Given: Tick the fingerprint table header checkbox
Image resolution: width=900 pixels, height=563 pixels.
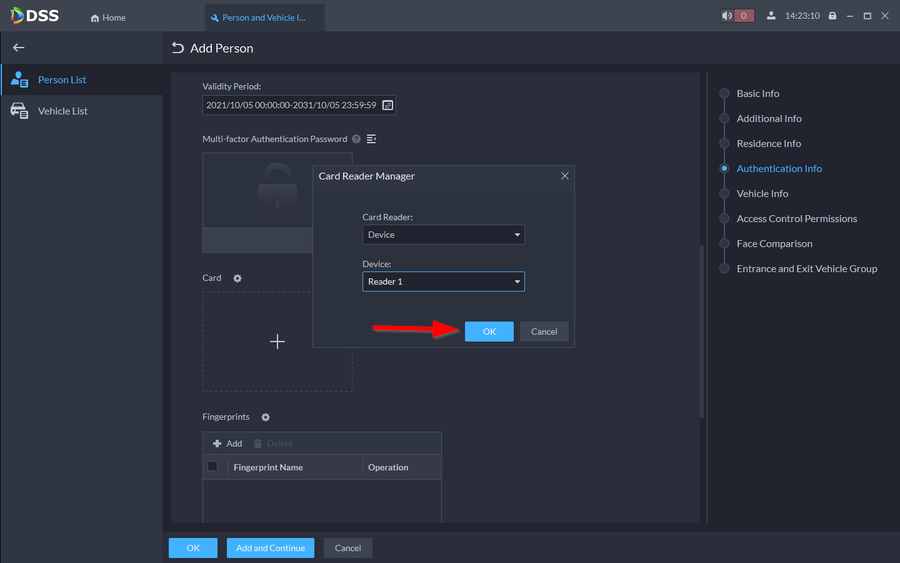Looking at the screenshot, I should tap(212, 467).
